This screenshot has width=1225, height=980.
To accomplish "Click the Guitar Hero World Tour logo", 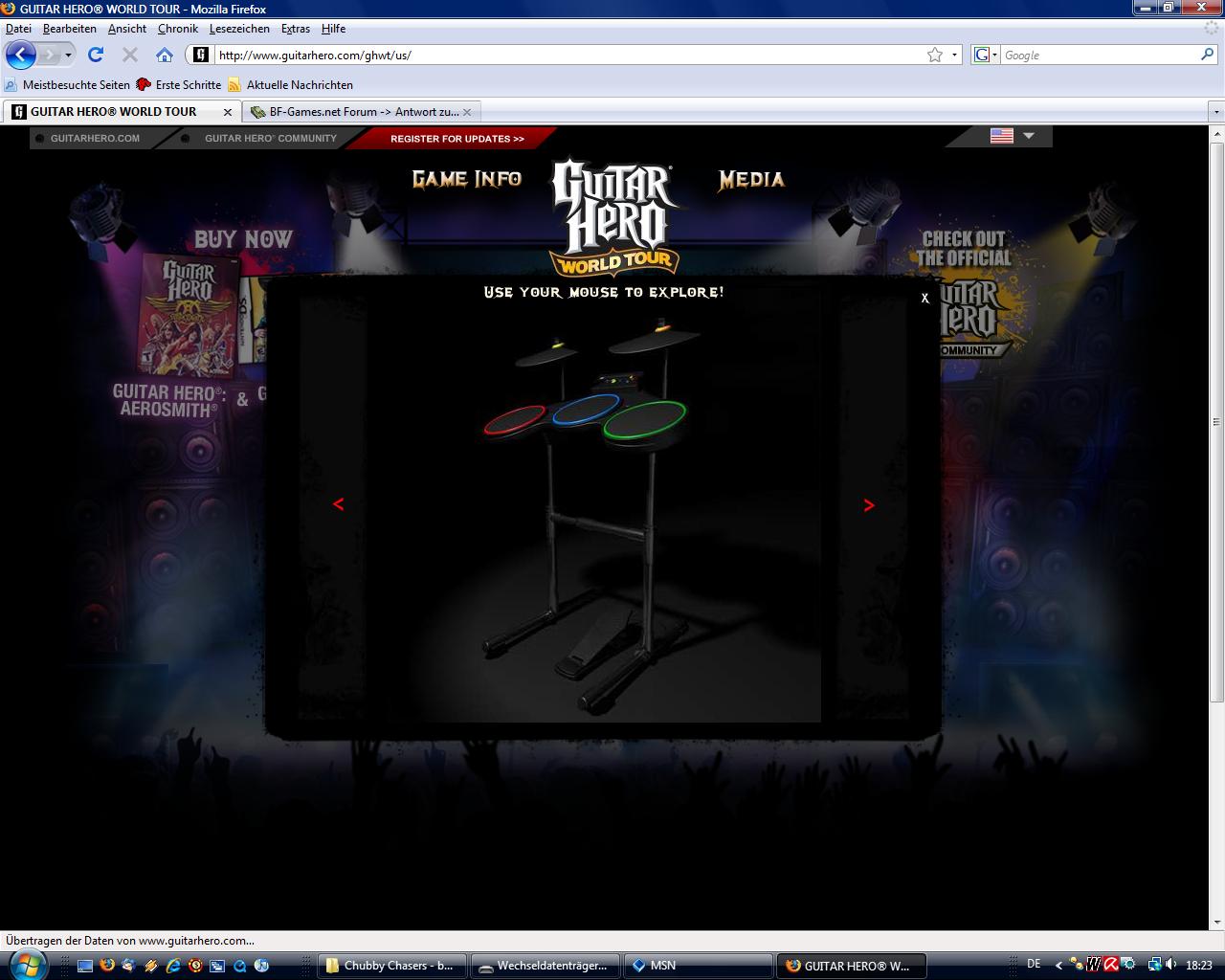I will [x=614, y=217].
